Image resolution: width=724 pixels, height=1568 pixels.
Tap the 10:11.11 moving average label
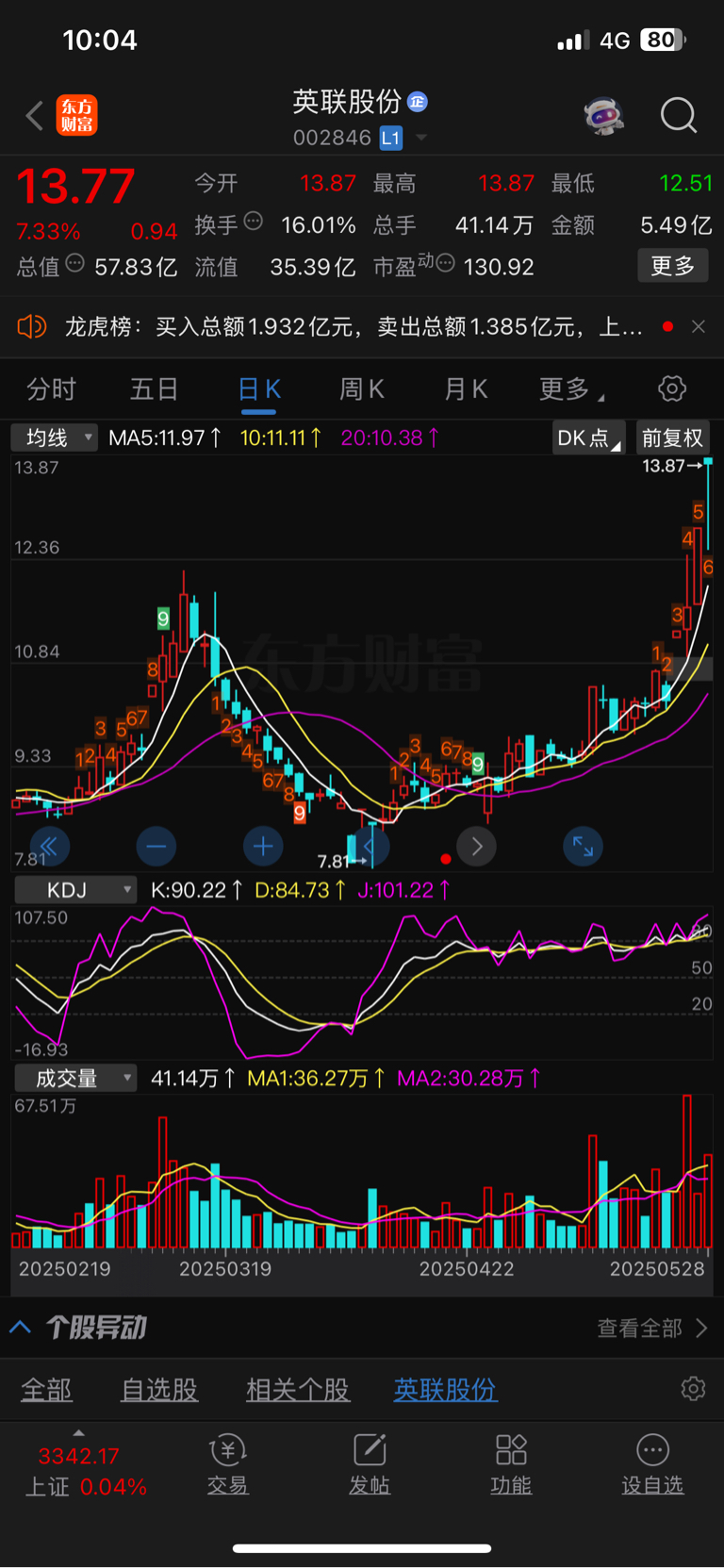pos(280,437)
